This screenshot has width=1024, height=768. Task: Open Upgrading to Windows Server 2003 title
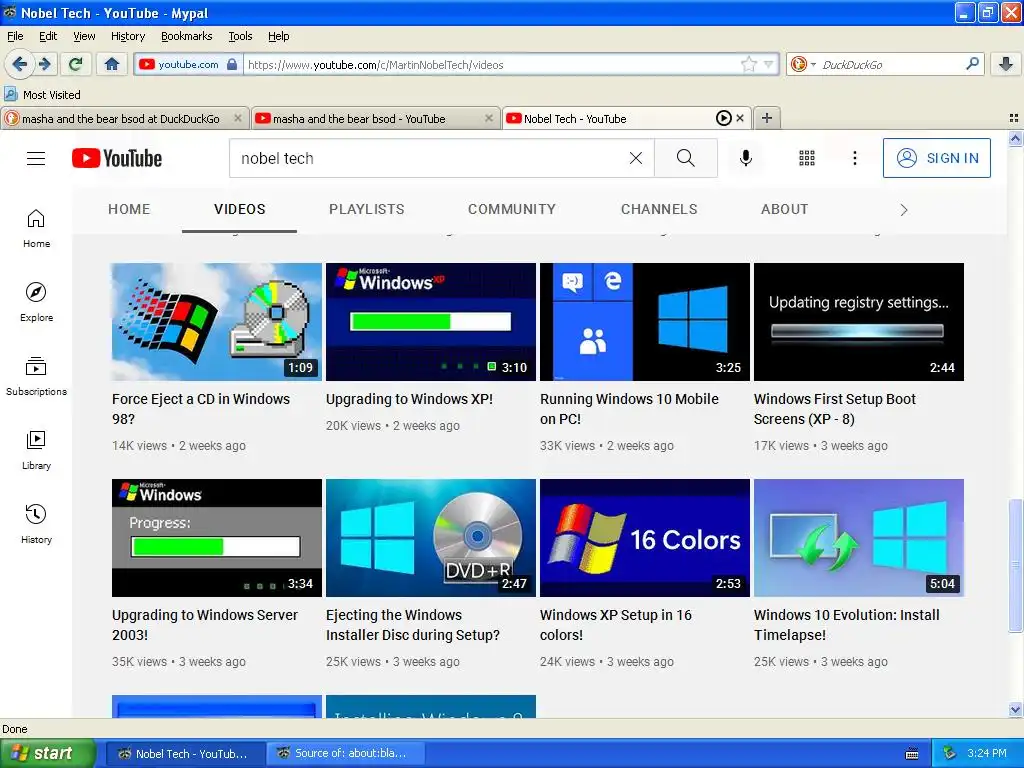pos(204,625)
